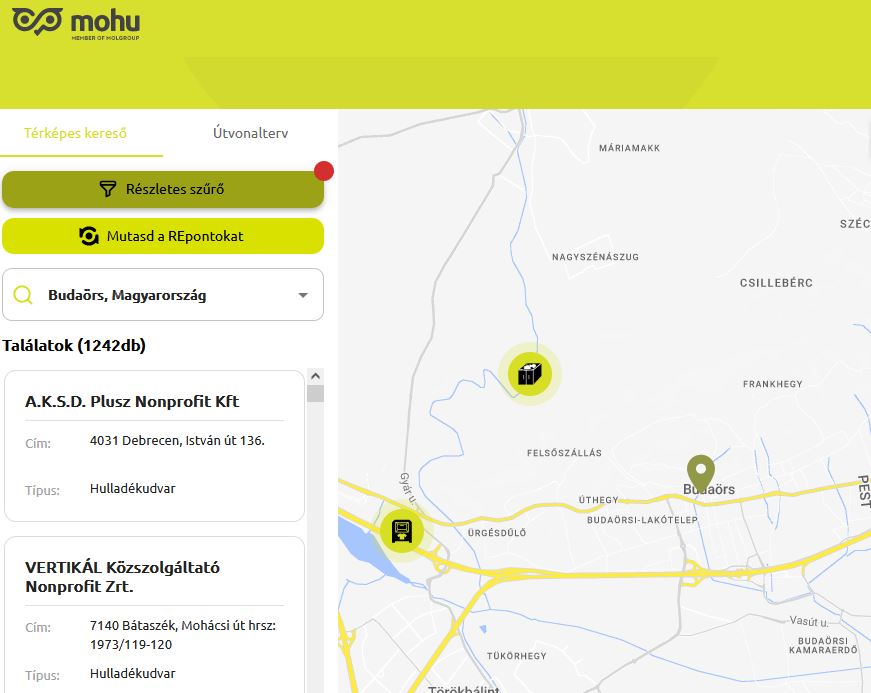Show REpoints with Mutasd a REpontokat
871x693 pixels.
[163, 236]
